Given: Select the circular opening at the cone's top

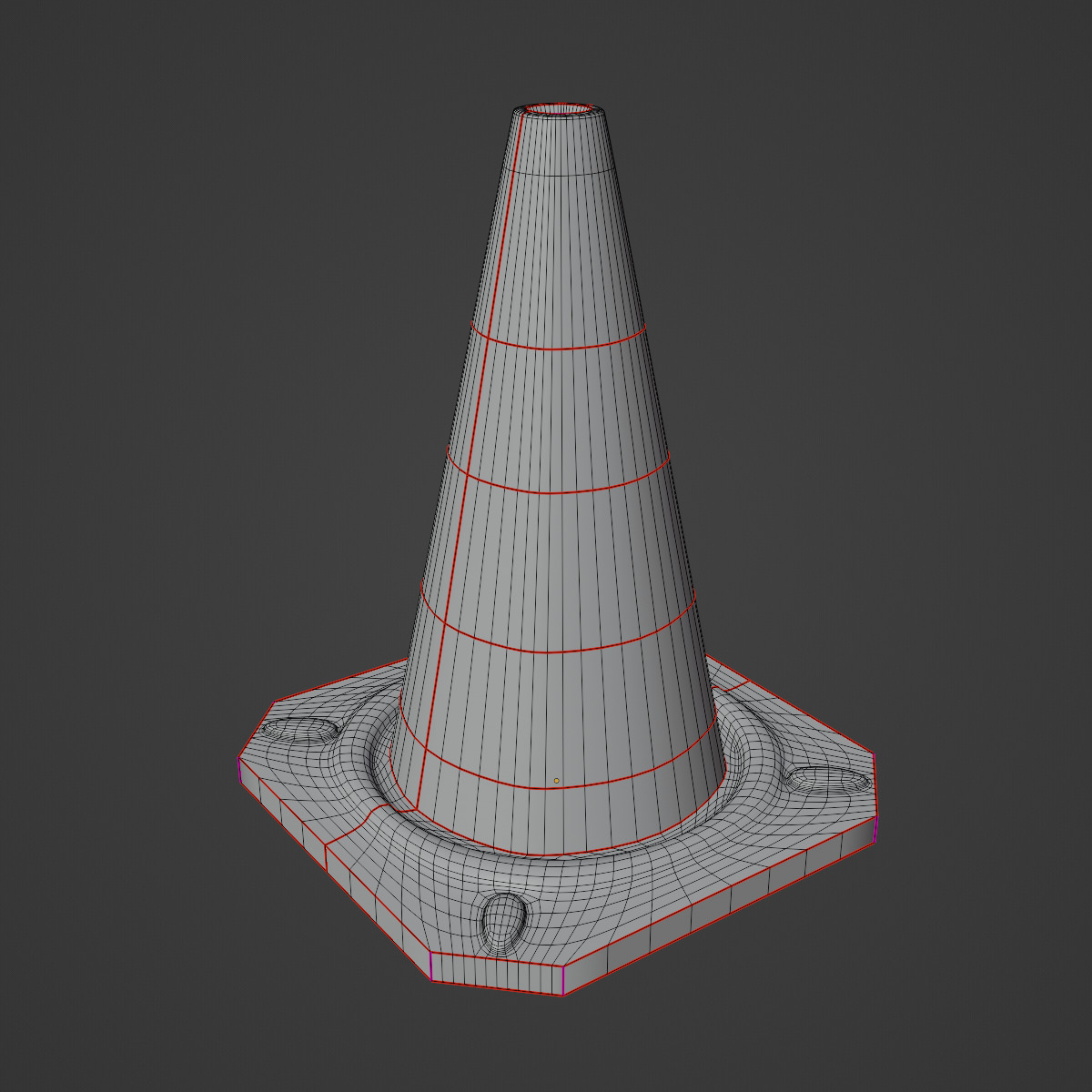Looking at the screenshot, I should tap(558, 109).
